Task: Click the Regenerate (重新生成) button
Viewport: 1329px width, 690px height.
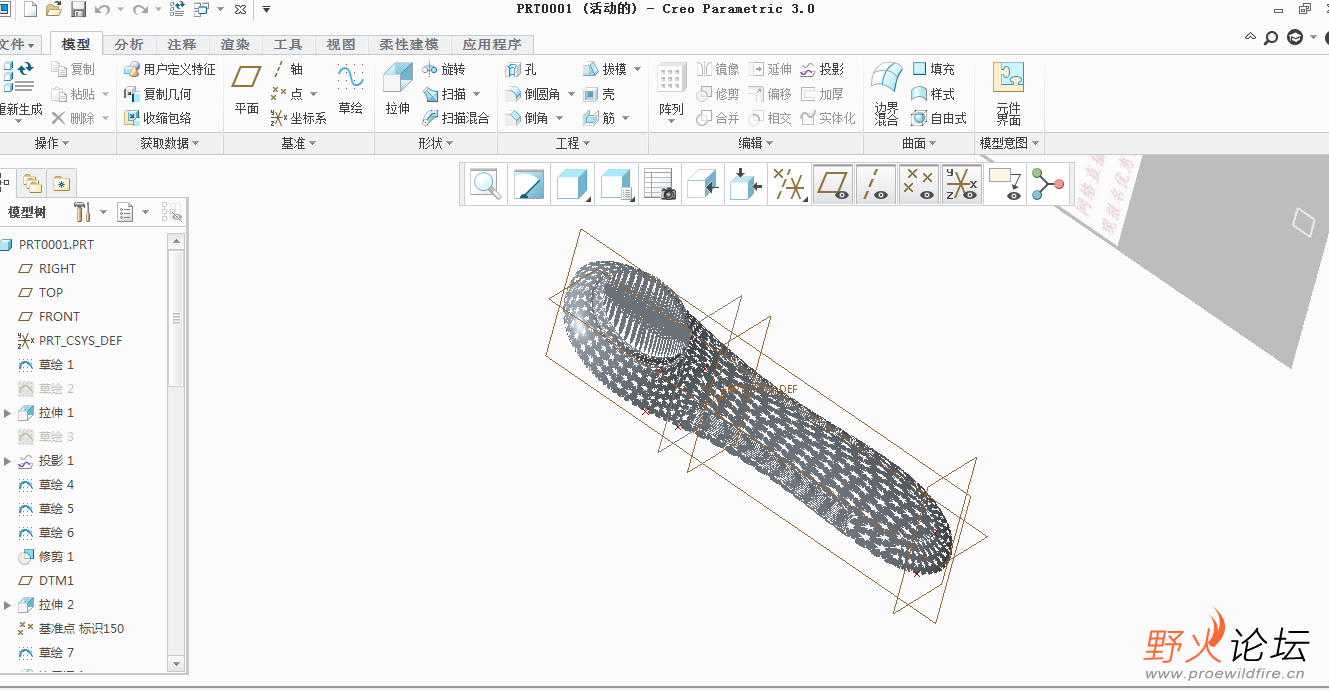Action: 20,91
